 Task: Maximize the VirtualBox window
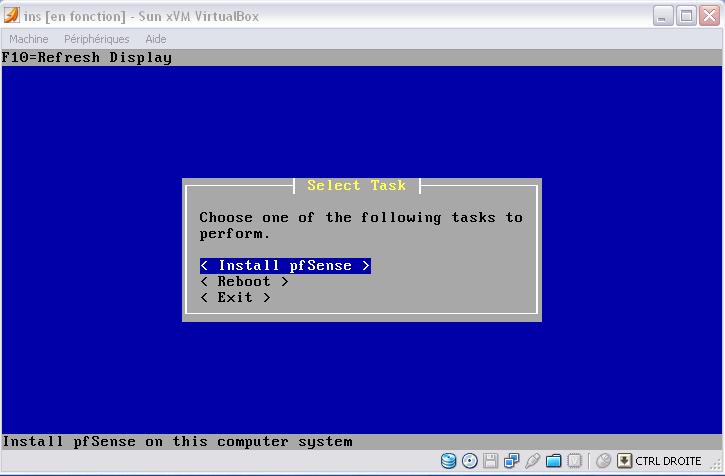click(686, 15)
